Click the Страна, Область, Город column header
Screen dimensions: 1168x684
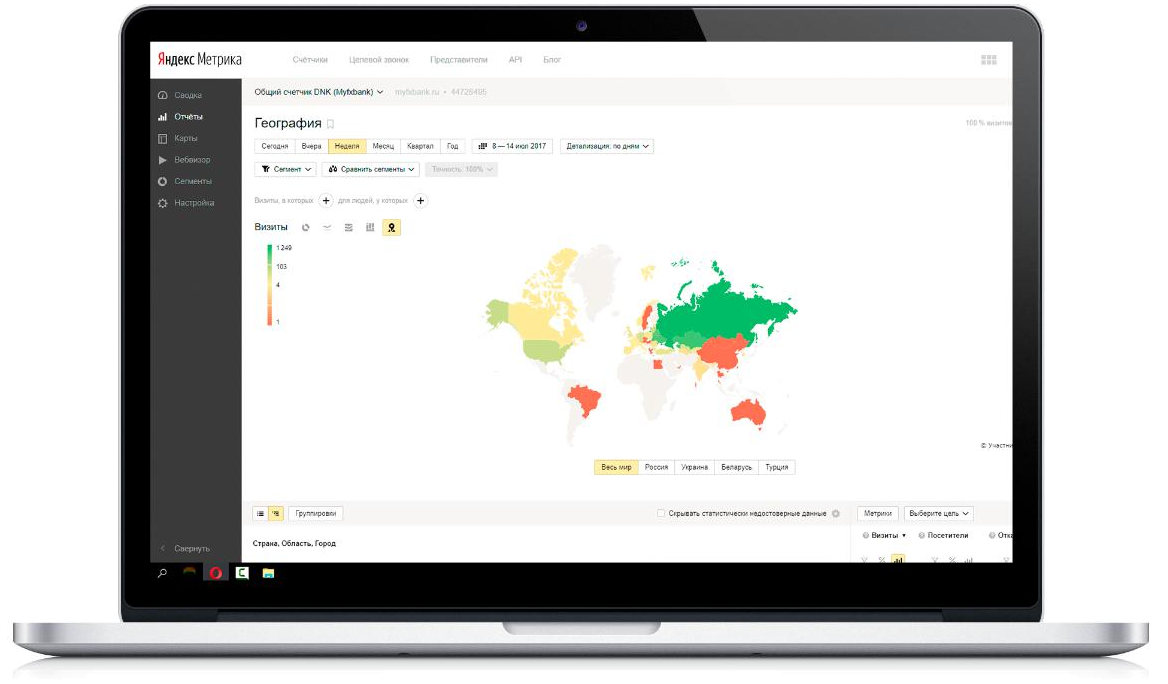click(x=294, y=543)
